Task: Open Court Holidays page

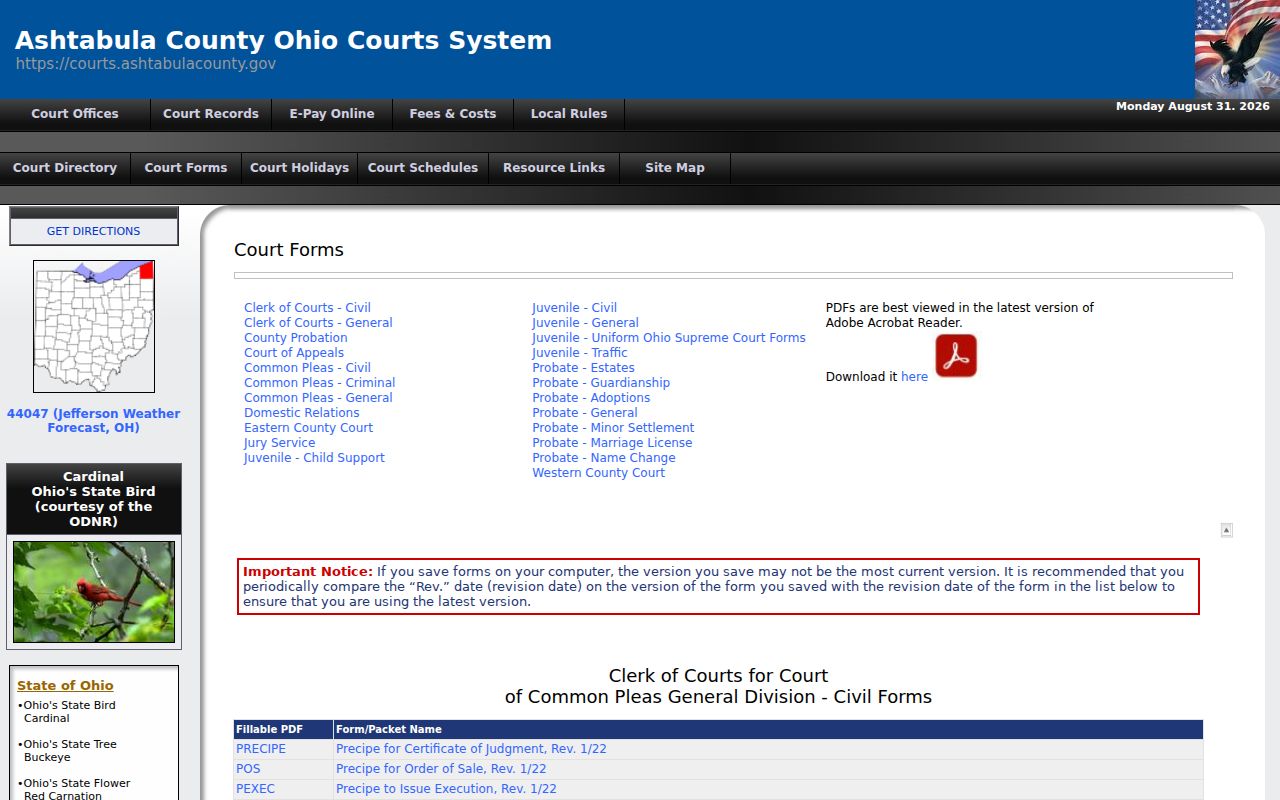Action: (299, 168)
